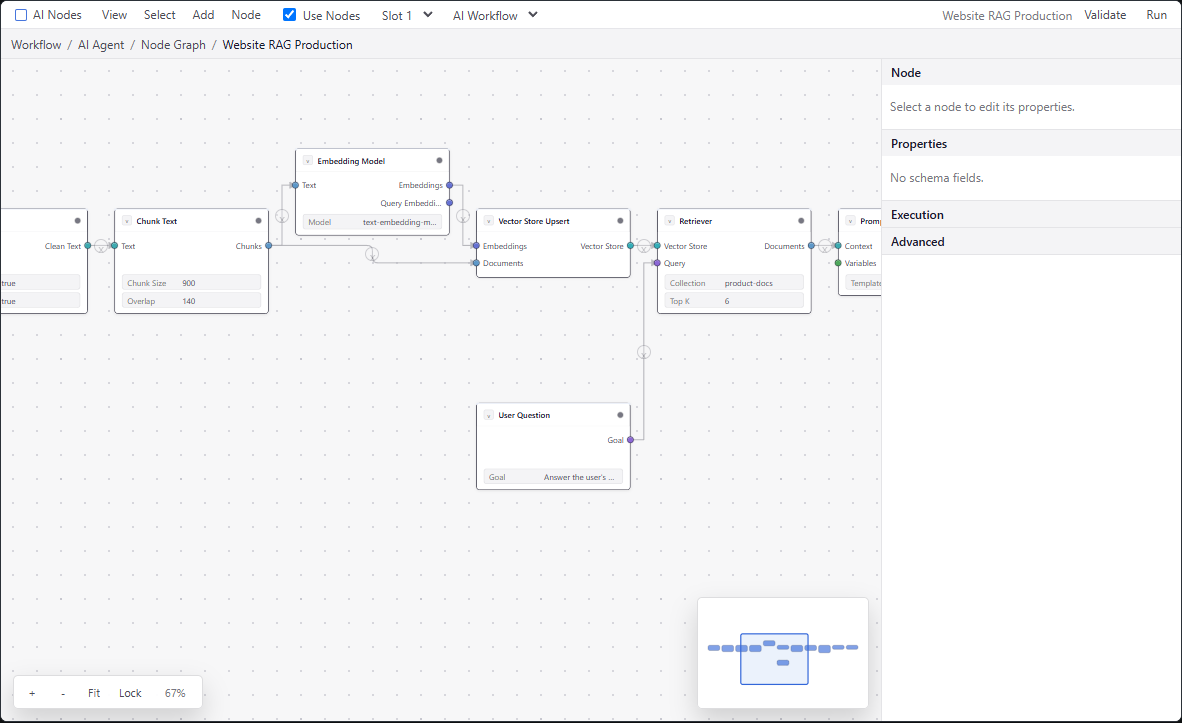Screen dimensions: 1182x723
Task: Open the Add menu
Action: point(204,15)
